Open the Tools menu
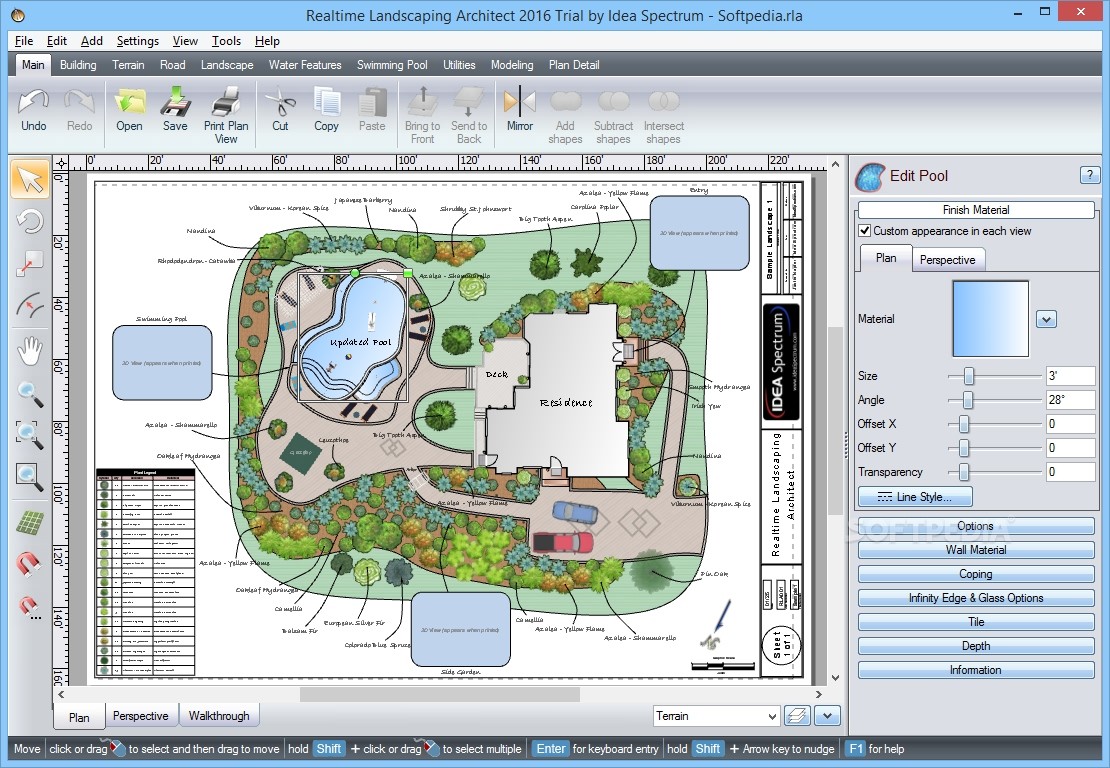 click(227, 41)
